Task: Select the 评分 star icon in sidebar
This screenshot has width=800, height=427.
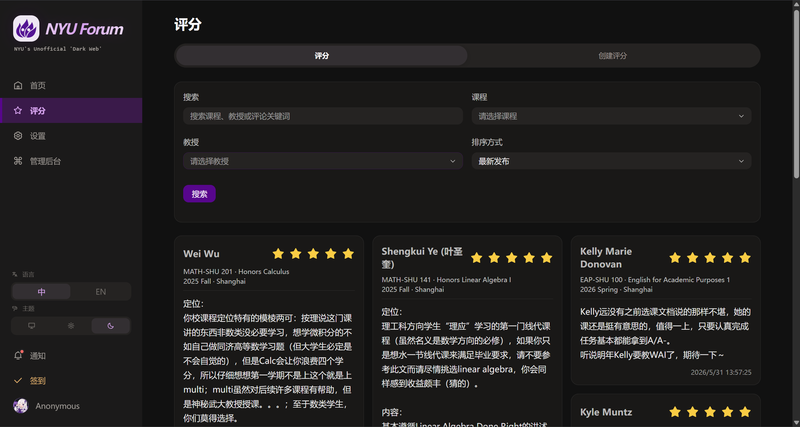Action: [x=18, y=110]
